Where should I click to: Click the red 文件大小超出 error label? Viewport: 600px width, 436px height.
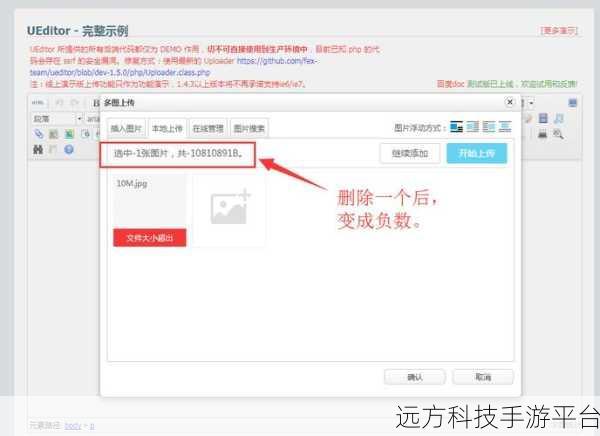(150, 238)
